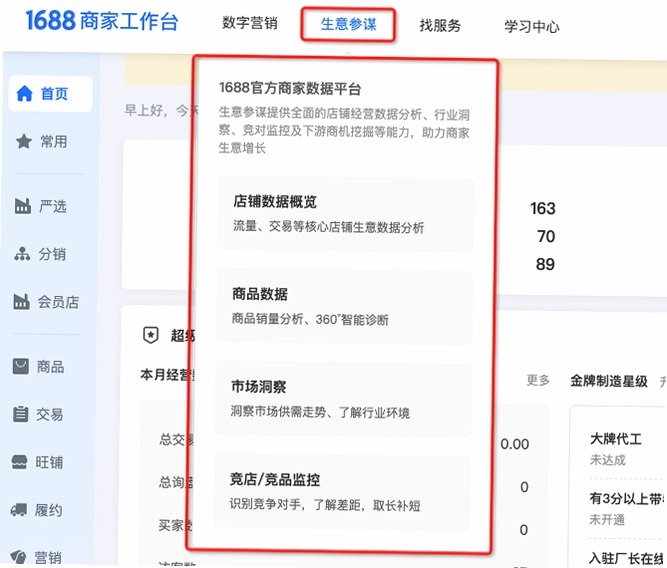The height and width of the screenshot is (568, 667).
Task: Open the 竞店/竞品监控 card
Action: [342, 492]
